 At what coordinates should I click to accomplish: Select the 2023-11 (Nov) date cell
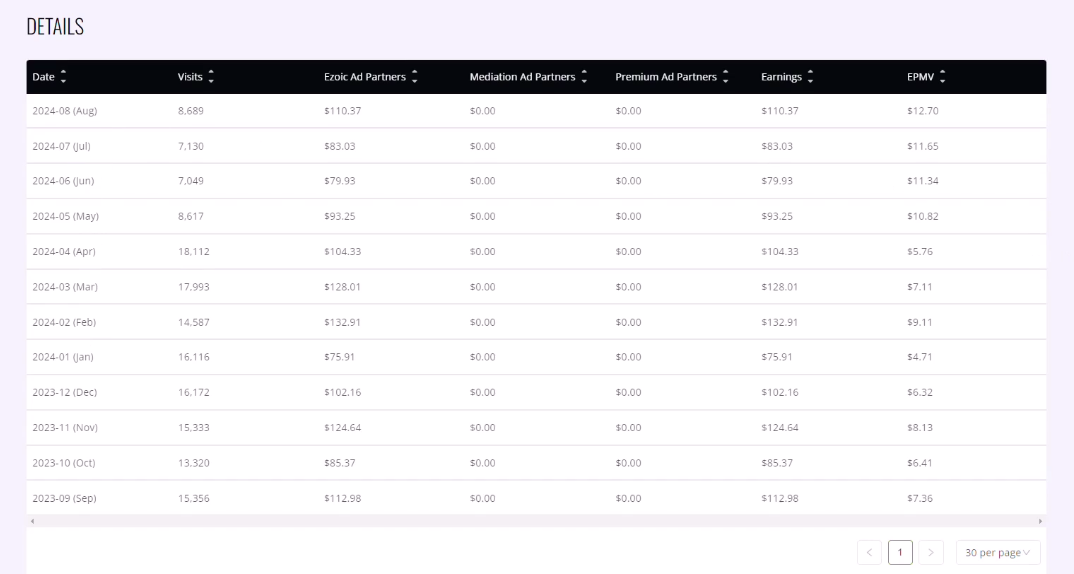[65, 427]
